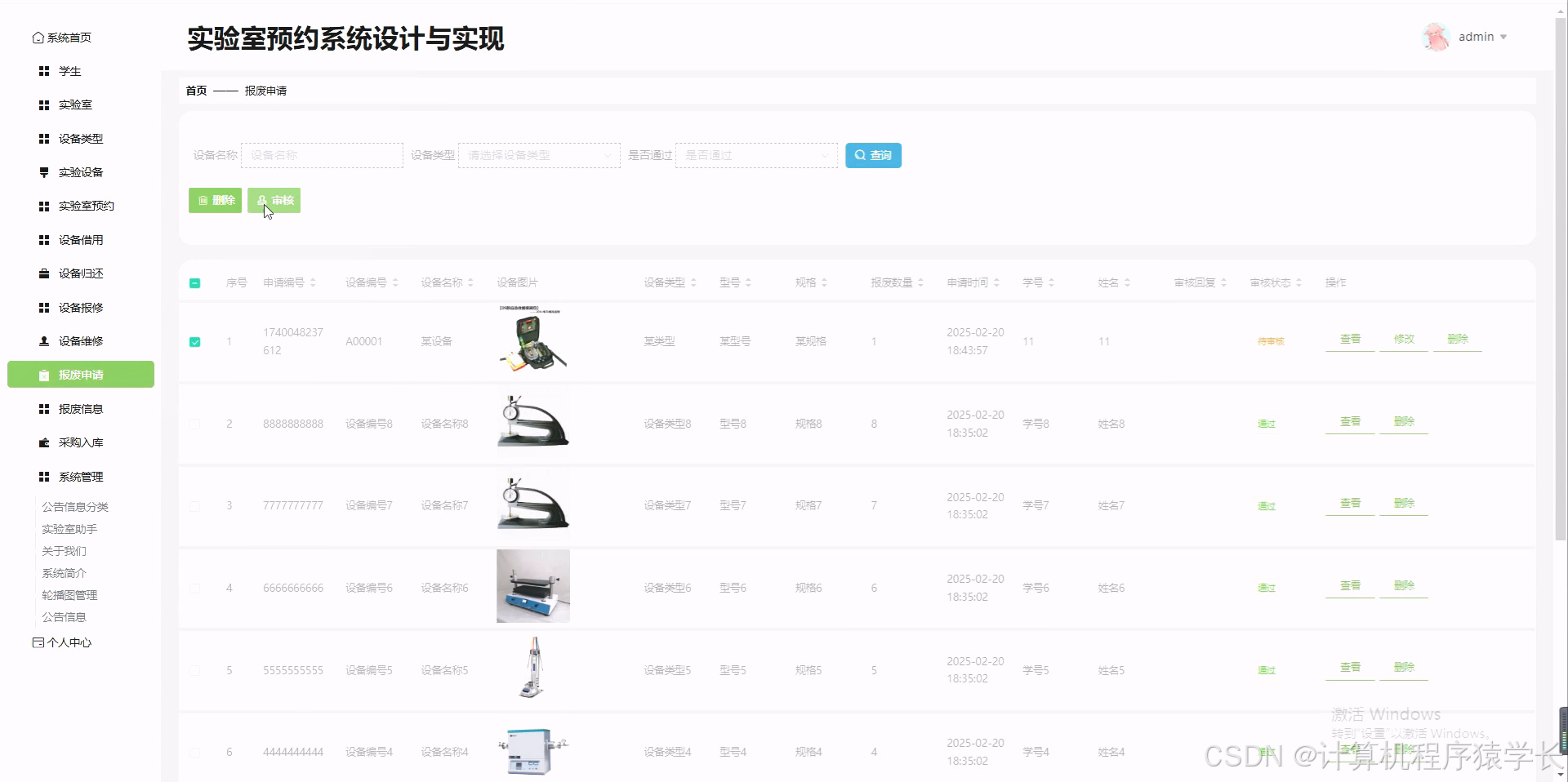Viewport: 1568px width, 782px height.
Task: Click 查看 link on the first row
Action: click(1349, 340)
